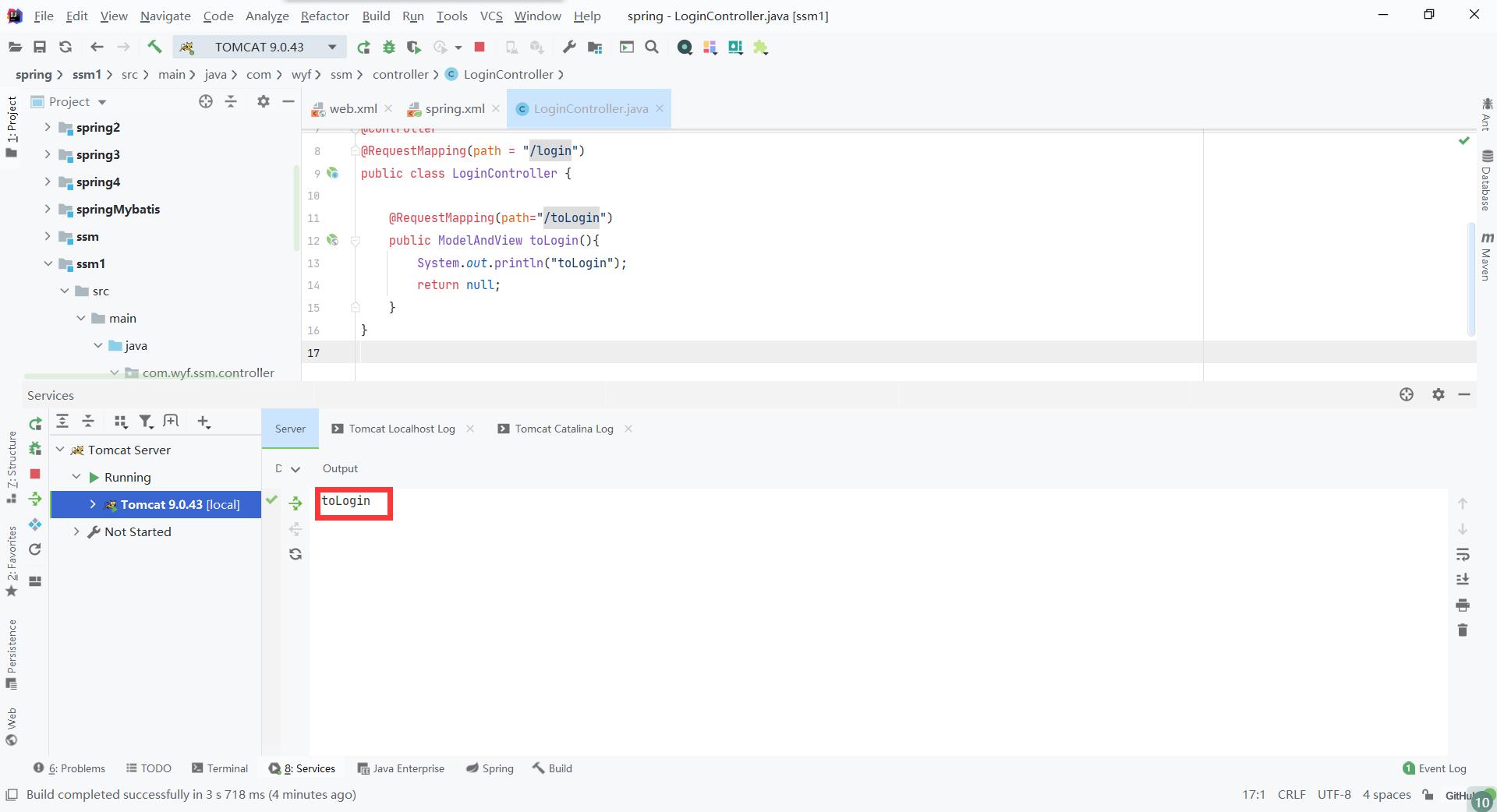Screen dimensions: 1497x812
Task: Open Services filter funnel
Action: click(146, 422)
